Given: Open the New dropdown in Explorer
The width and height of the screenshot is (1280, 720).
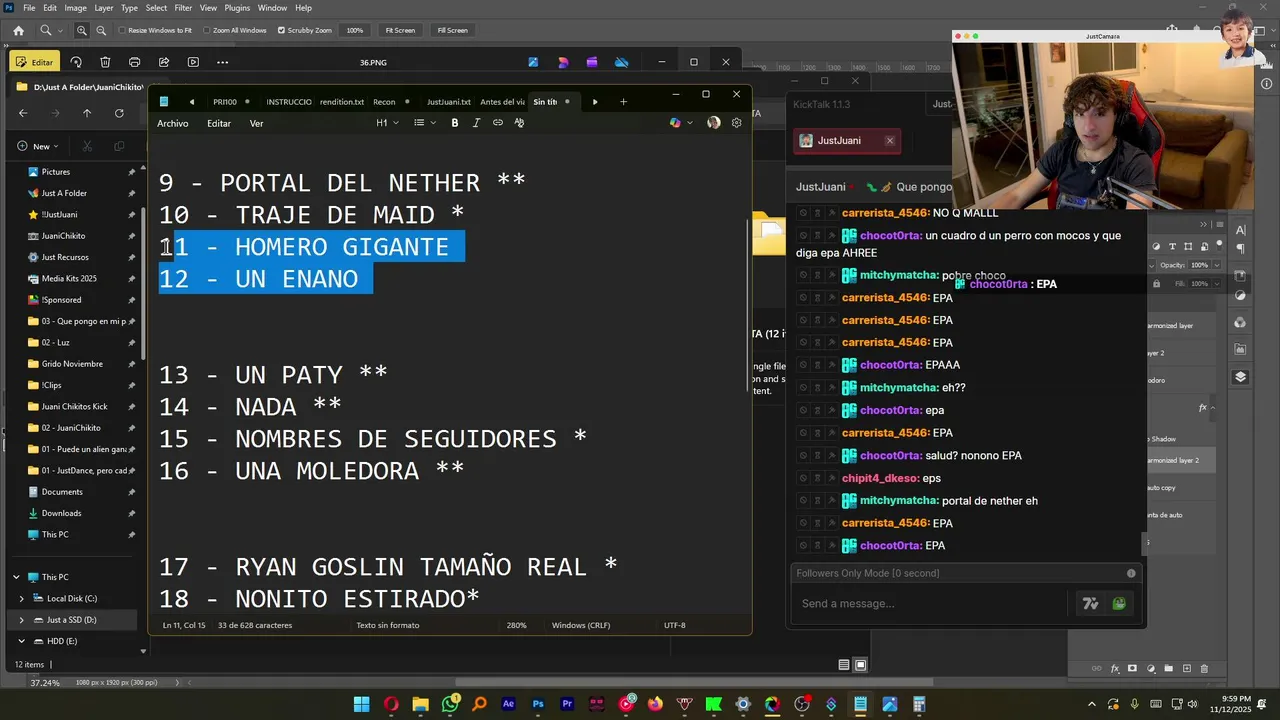Looking at the screenshot, I should [x=40, y=146].
